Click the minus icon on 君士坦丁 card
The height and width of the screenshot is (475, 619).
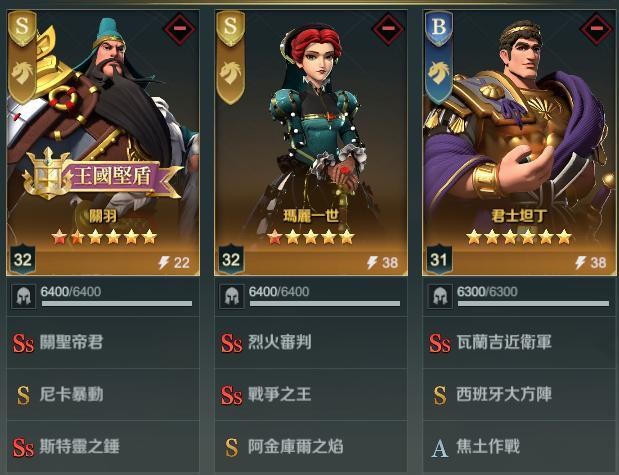click(596, 28)
